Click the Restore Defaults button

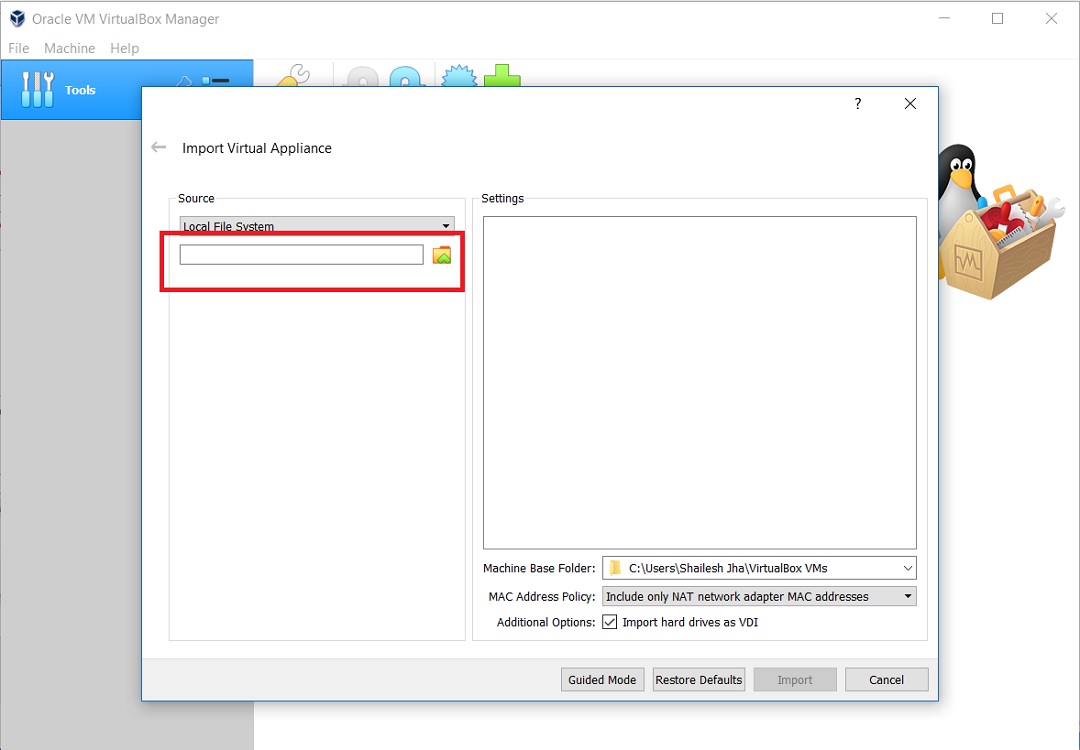699,680
